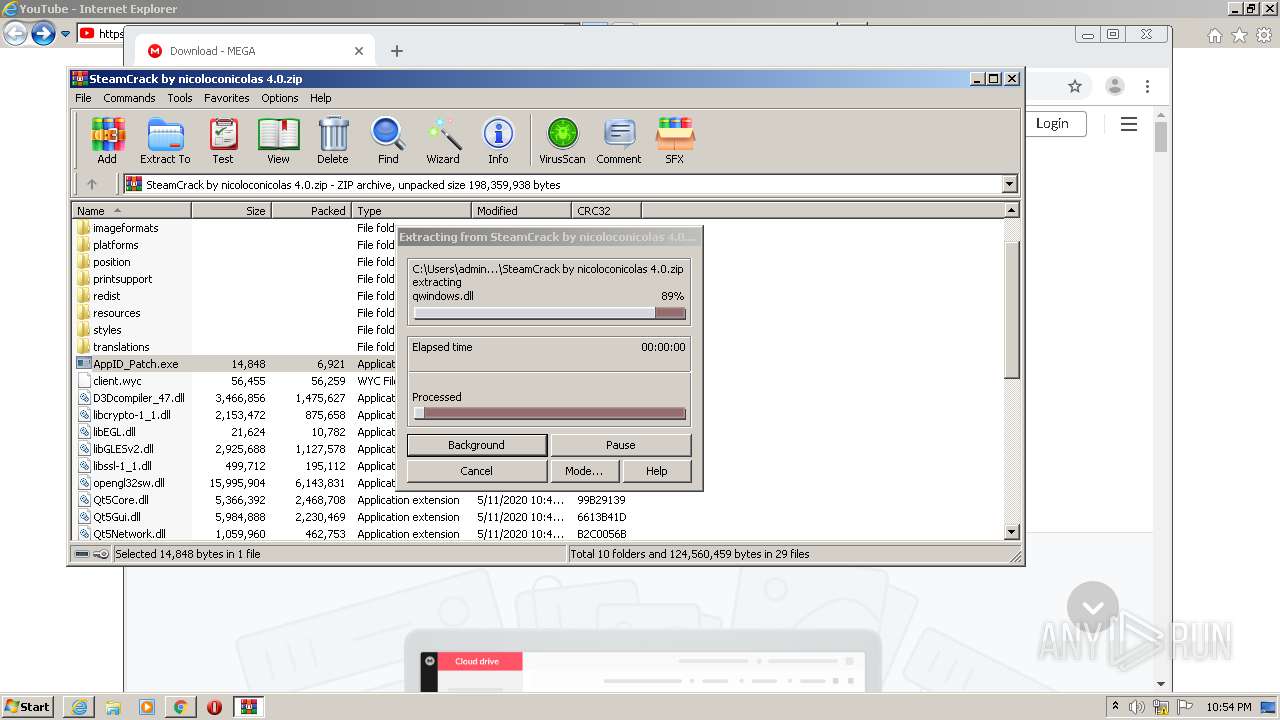
Task: Open the archive path dropdown arrow
Action: 1009,184
